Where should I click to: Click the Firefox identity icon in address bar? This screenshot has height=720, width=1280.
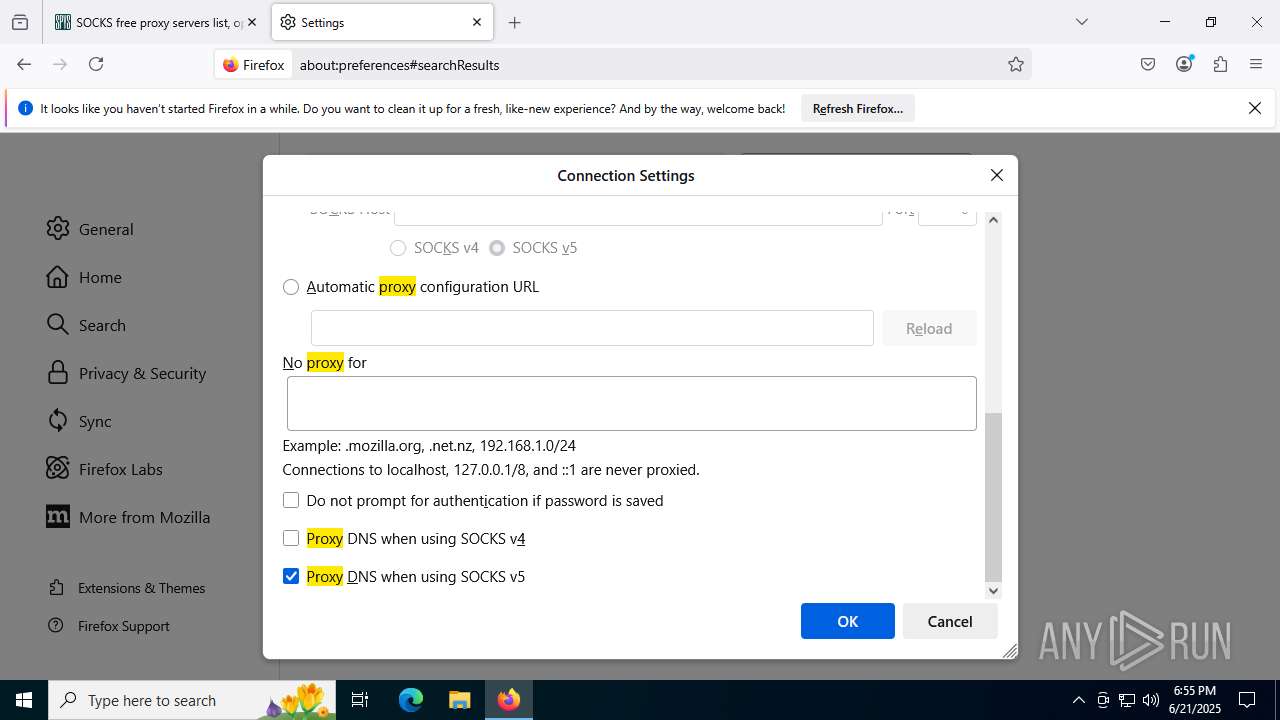click(x=254, y=64)
